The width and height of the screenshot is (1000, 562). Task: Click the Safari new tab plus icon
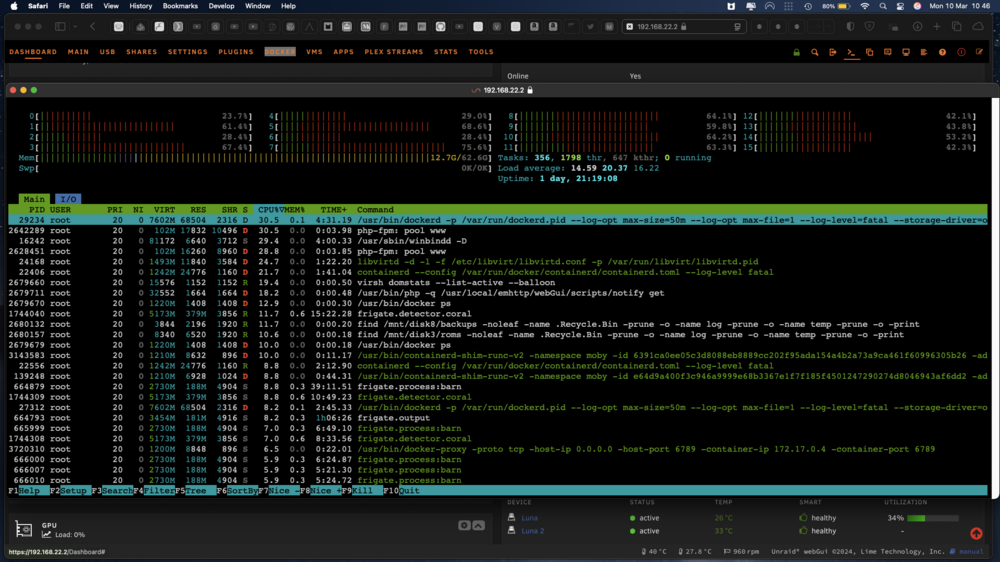(937, 27)
